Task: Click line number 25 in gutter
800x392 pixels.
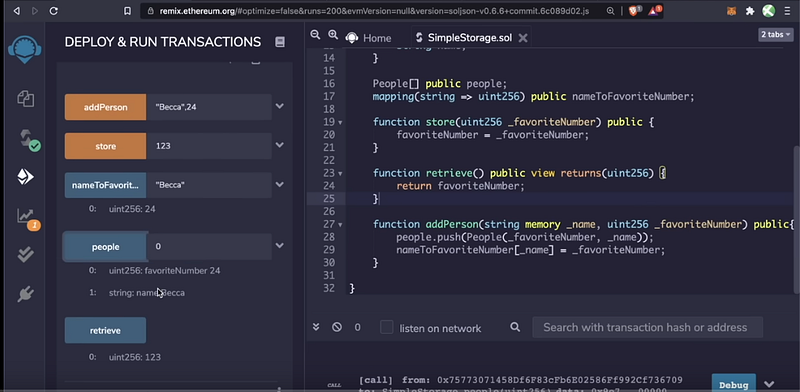Action: click(329, 199)
